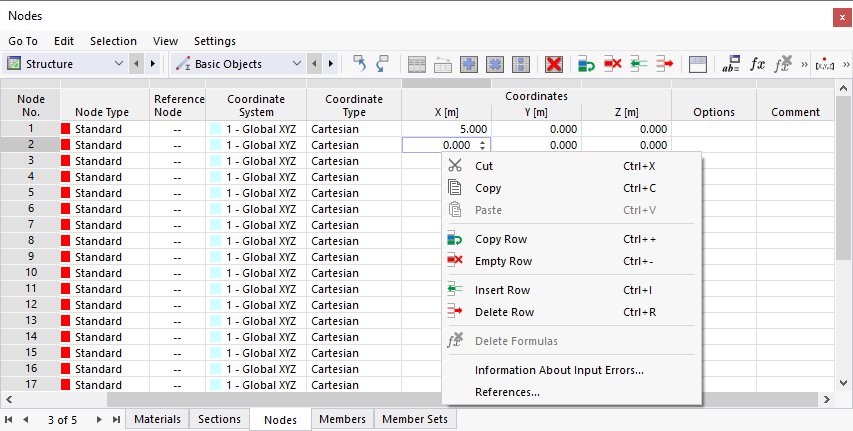Click the X coordinate field of node 2

coord(446,145)
